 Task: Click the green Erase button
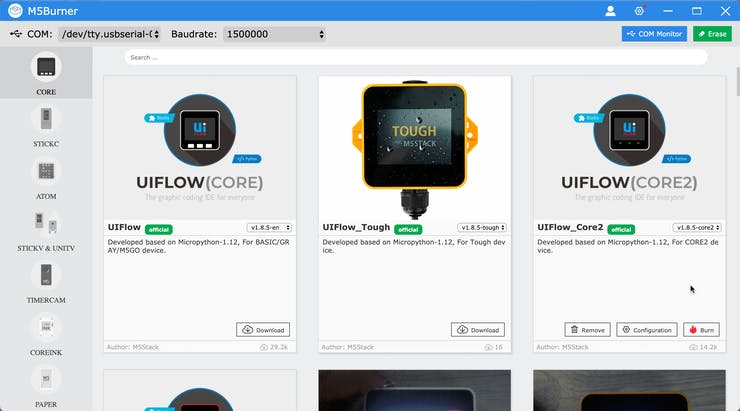[712, 34]
